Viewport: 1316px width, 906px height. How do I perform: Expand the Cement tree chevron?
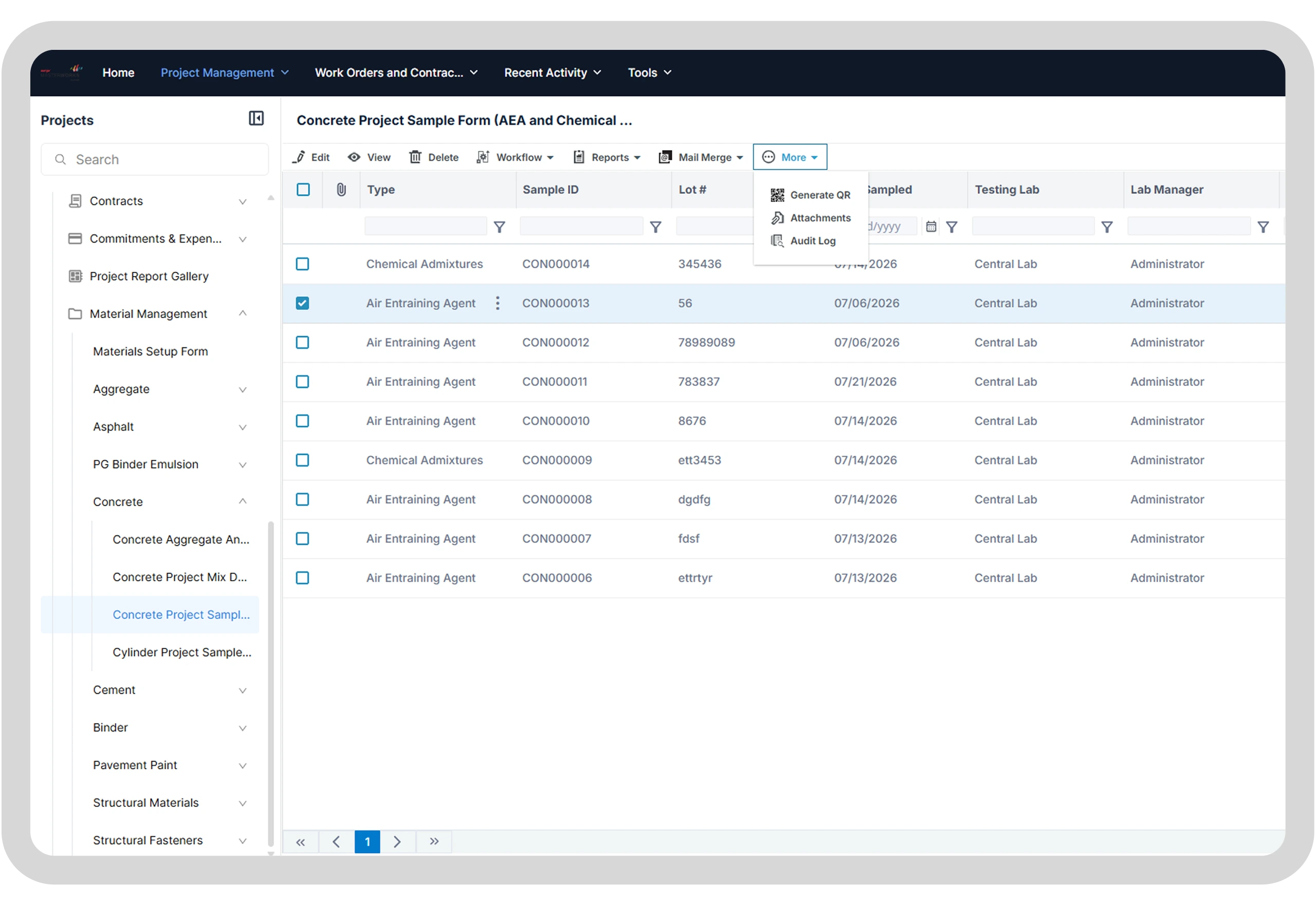243,691
